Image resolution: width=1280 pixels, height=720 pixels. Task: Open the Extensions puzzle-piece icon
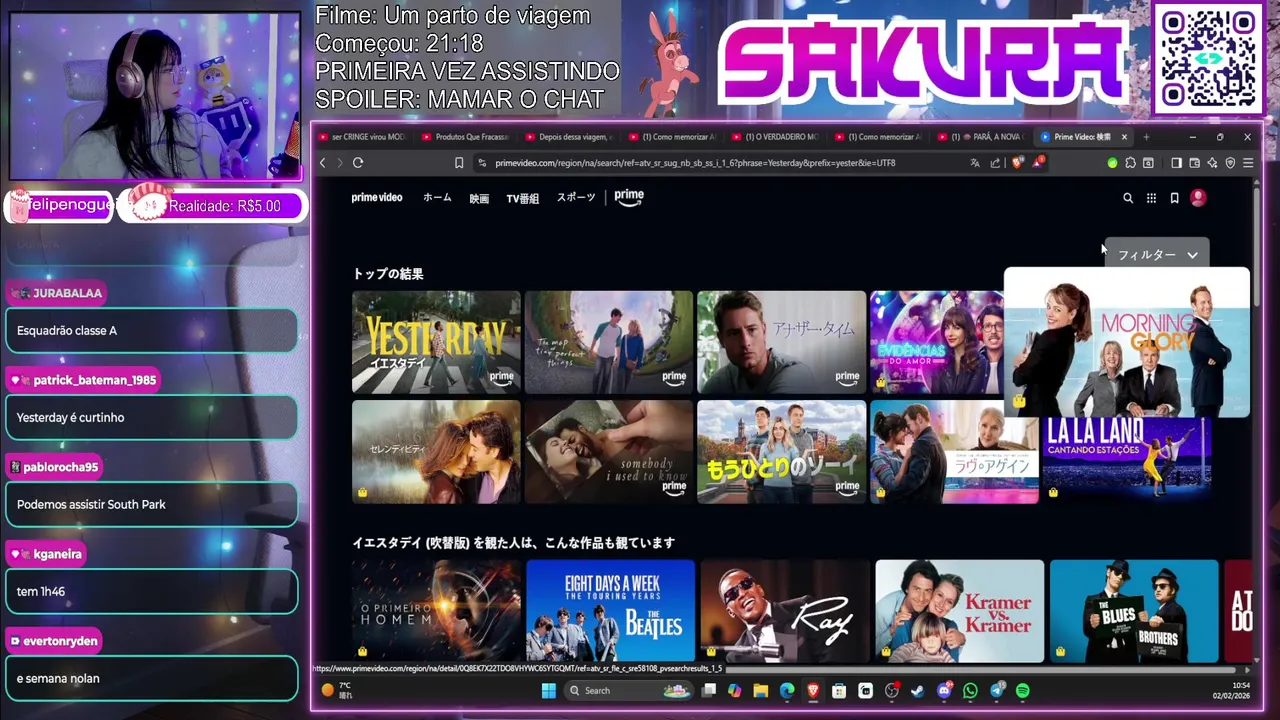(x=1130, y=163)
